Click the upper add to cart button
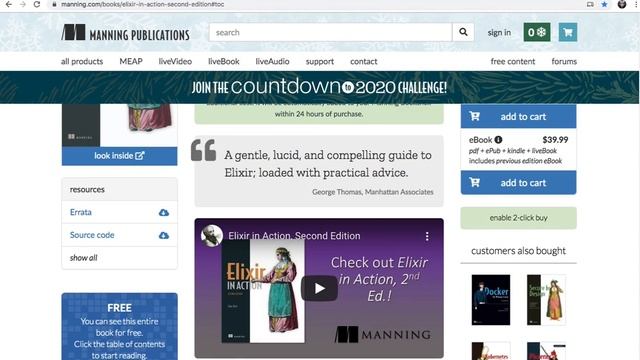Image resolution: width=640 pixels, height=360 pixels. [518, 116]
